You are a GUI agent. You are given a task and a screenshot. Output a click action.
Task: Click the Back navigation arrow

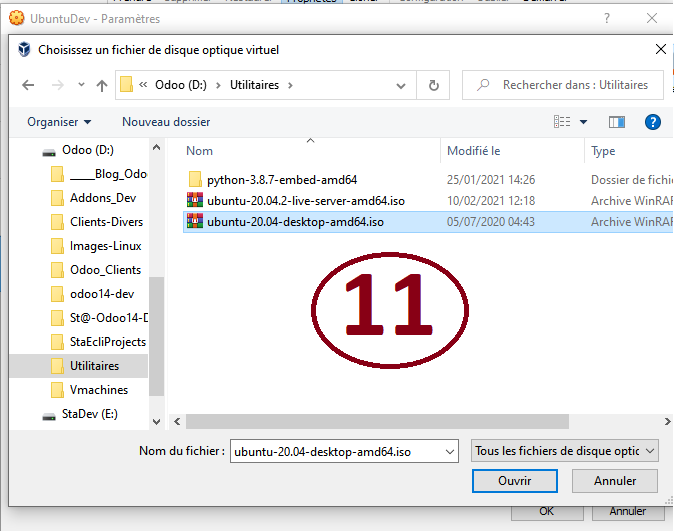[x=29, y=85]
